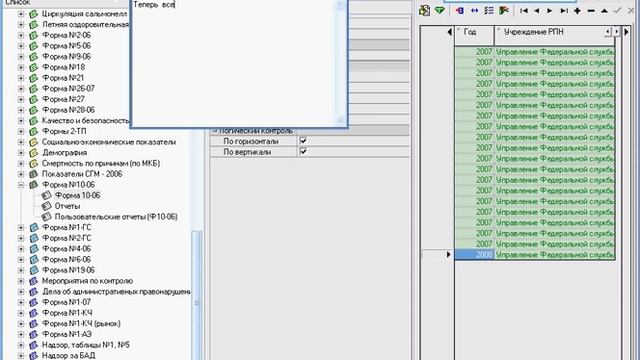This screenshot has width=640, height=360.
Task: Expand the Формы 2-ТП node
Action: (x=21, y=131)
